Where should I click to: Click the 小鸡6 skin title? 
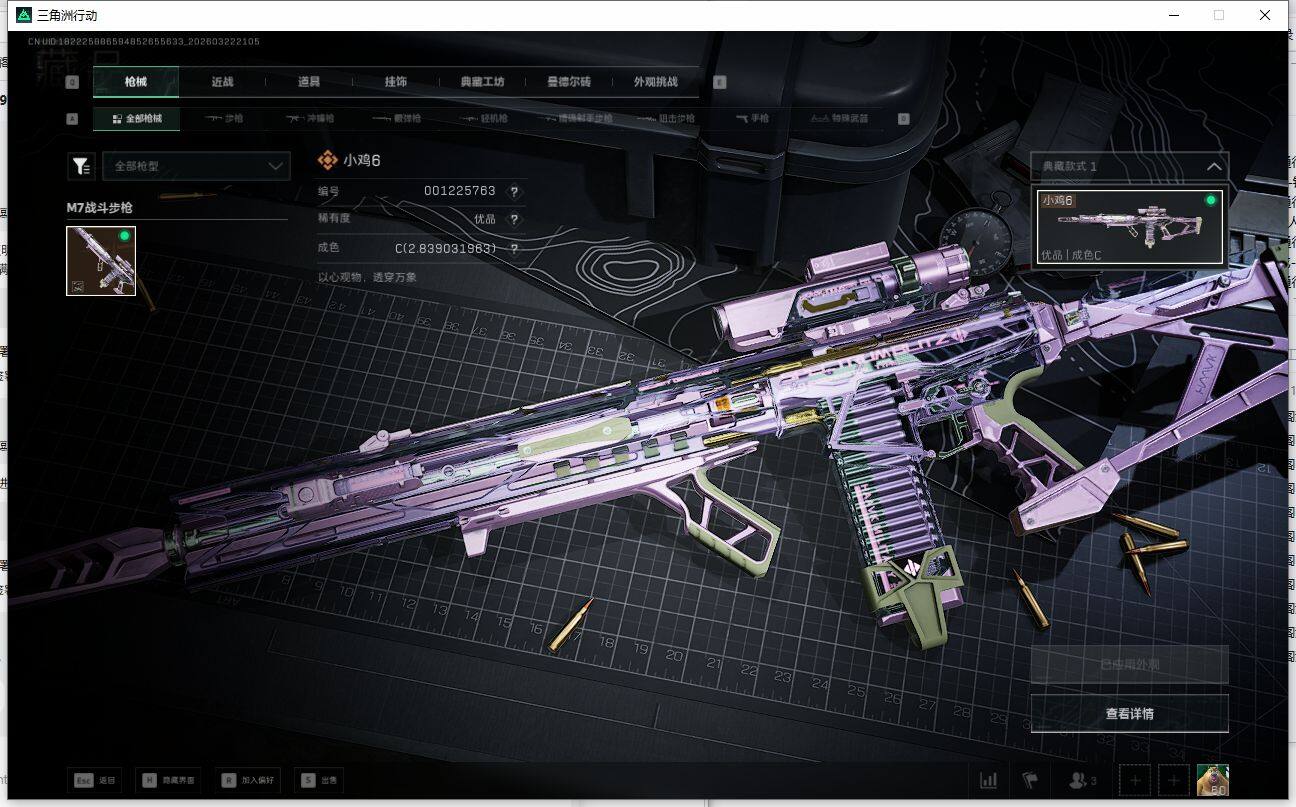tap(362, 160)
